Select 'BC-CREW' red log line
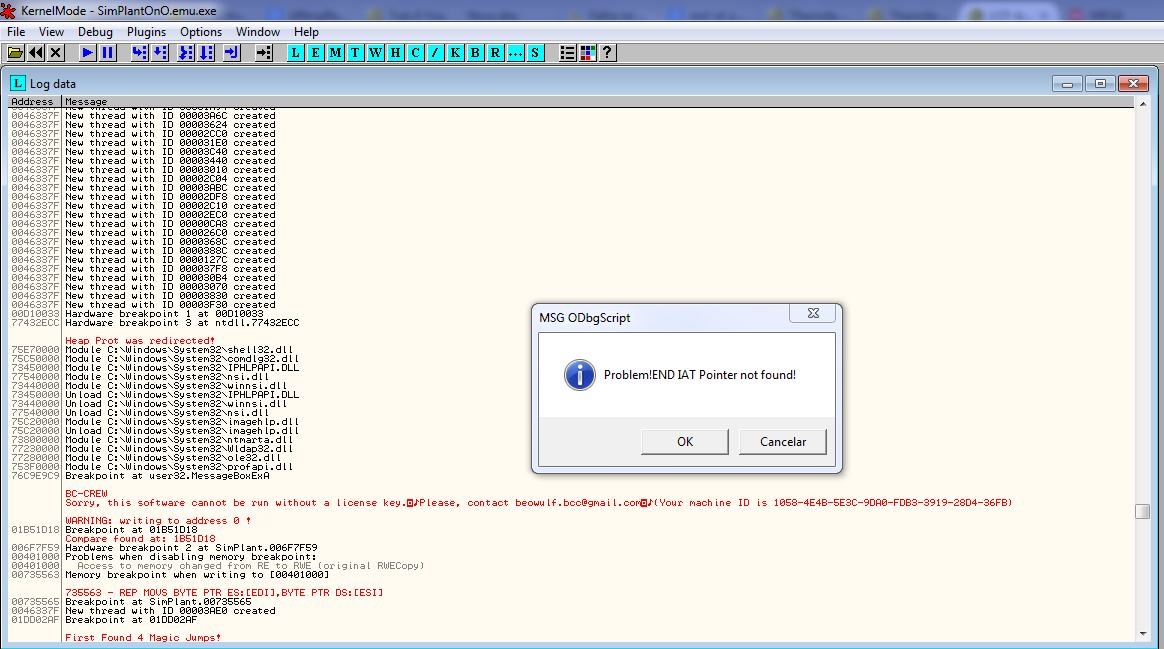This screenshot has width=1164, height=649. [x=86, y=494]
